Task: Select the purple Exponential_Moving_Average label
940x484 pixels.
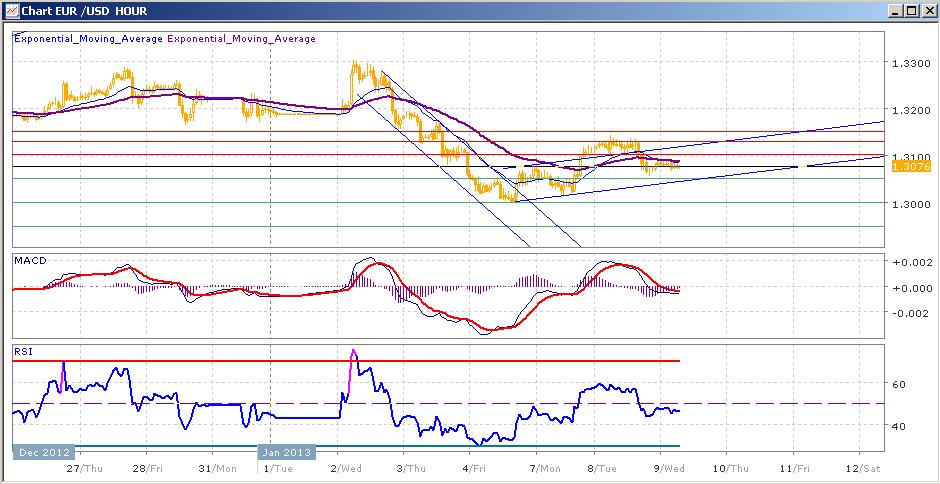Action: click(241, 39)
